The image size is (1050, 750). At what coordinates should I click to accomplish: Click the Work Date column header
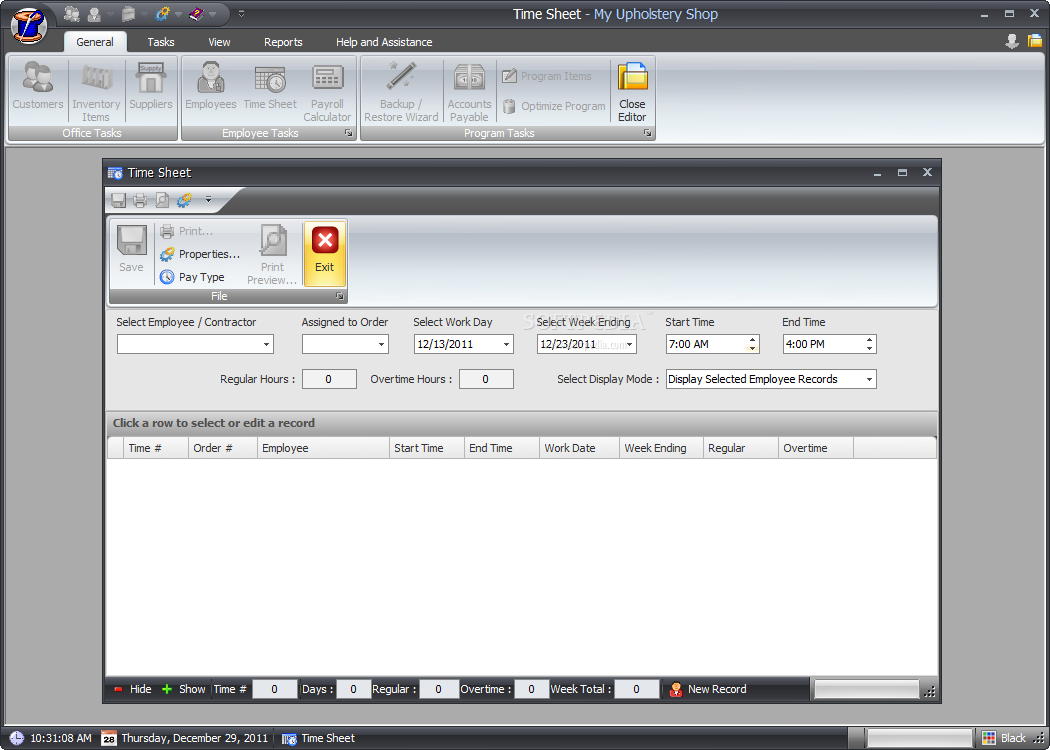[579, 448]
